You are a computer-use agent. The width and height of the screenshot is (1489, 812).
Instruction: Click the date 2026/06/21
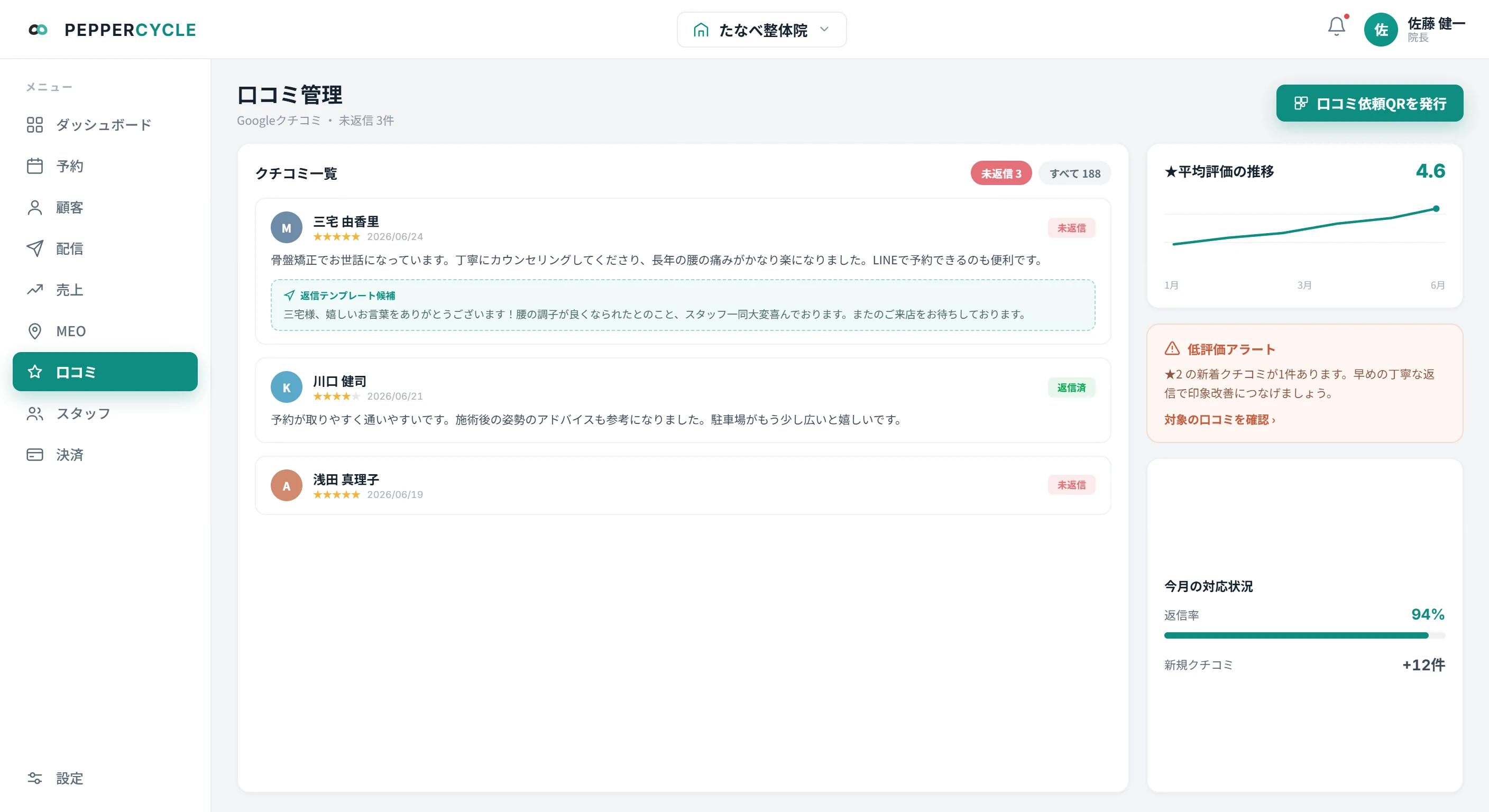395,396
